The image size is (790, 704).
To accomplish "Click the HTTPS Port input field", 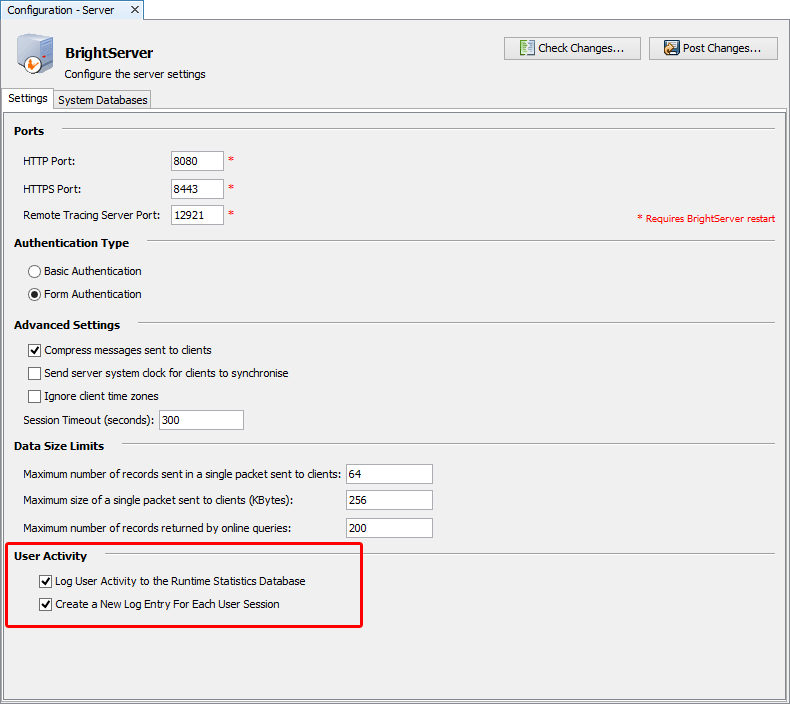I will click(x=197, y=189).
